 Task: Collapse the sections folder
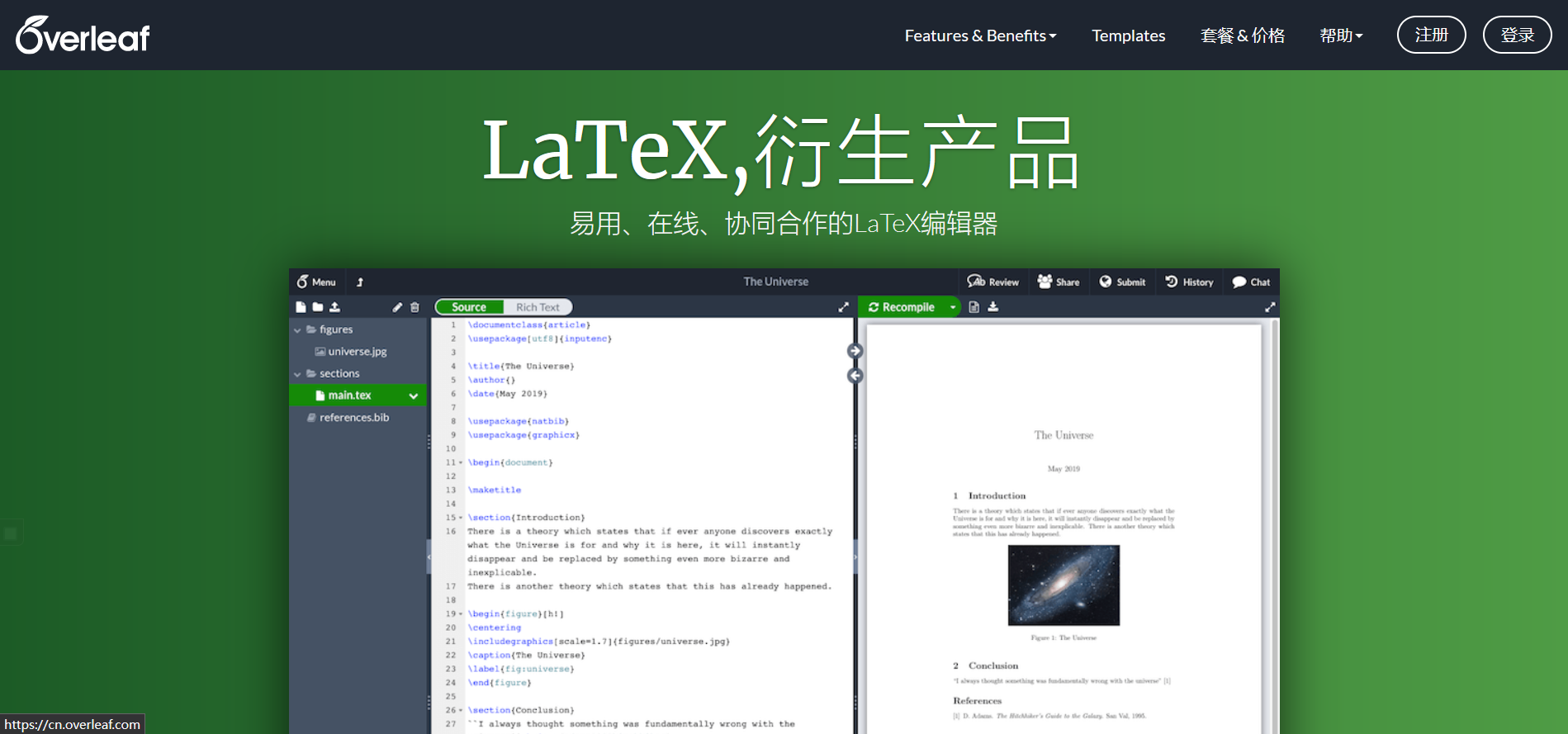(297, 374)
